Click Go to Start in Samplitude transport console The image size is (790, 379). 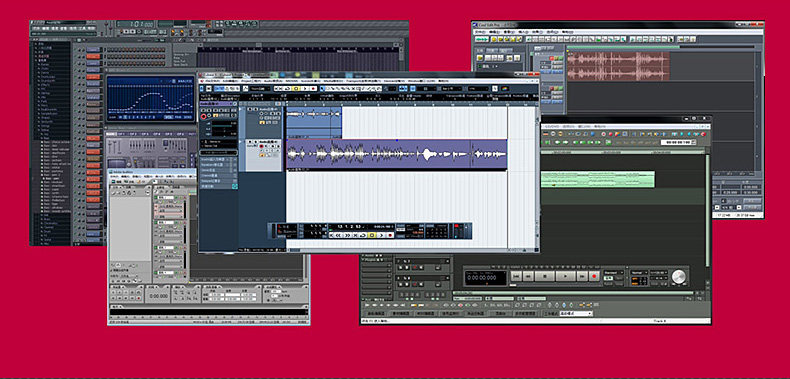(516, 276)
